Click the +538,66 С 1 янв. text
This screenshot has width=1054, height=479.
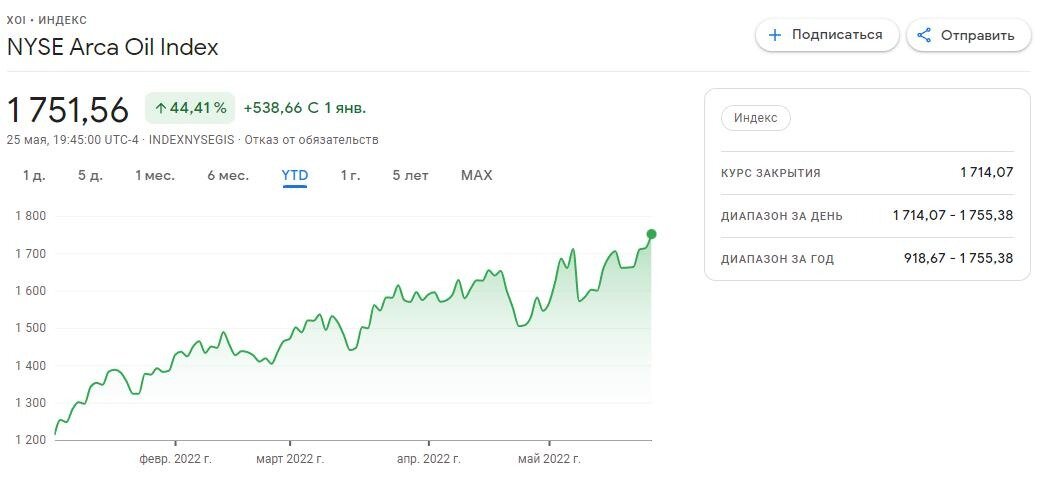(305, 108)
